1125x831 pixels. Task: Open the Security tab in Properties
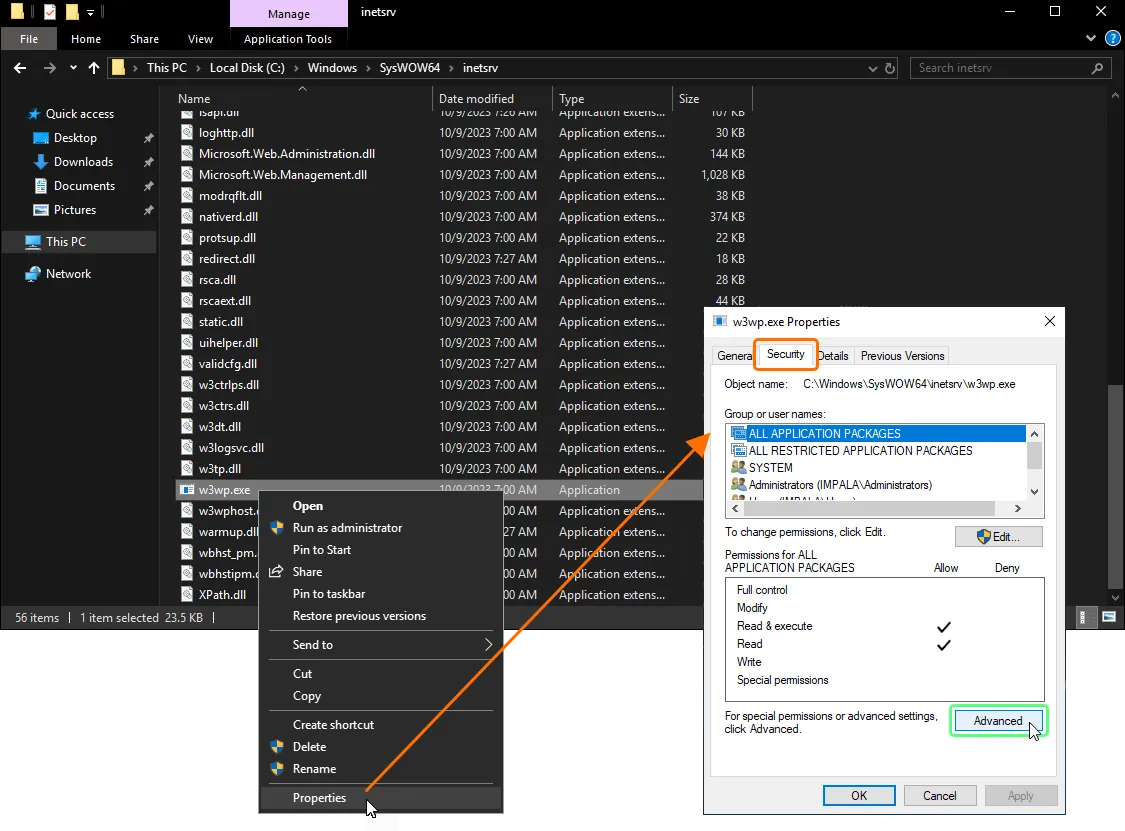click(x=786, y=354)
